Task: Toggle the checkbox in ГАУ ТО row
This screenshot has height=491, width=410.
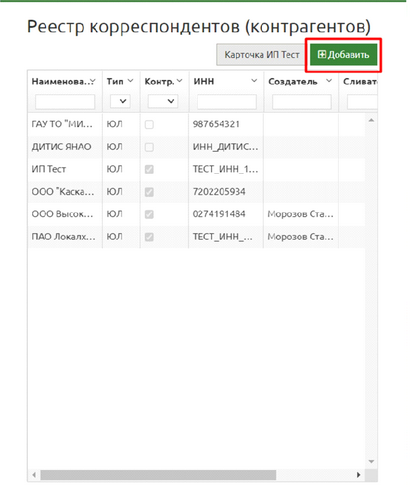Action: (149, 124)
